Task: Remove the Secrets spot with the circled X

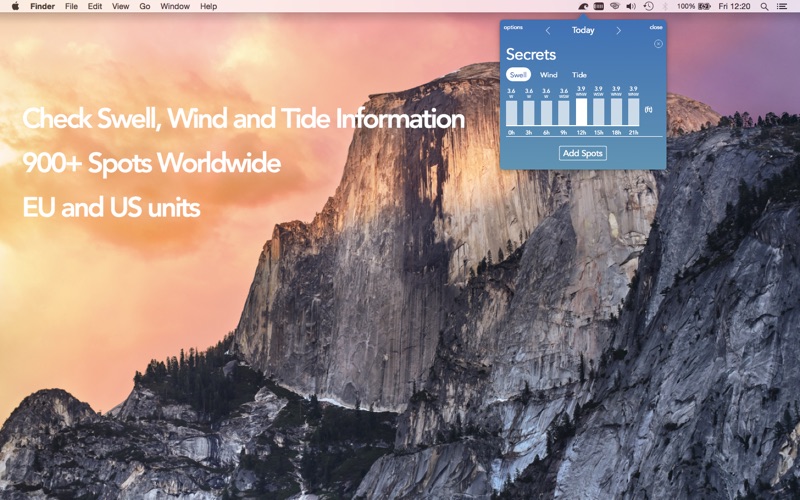Action: 658,44
